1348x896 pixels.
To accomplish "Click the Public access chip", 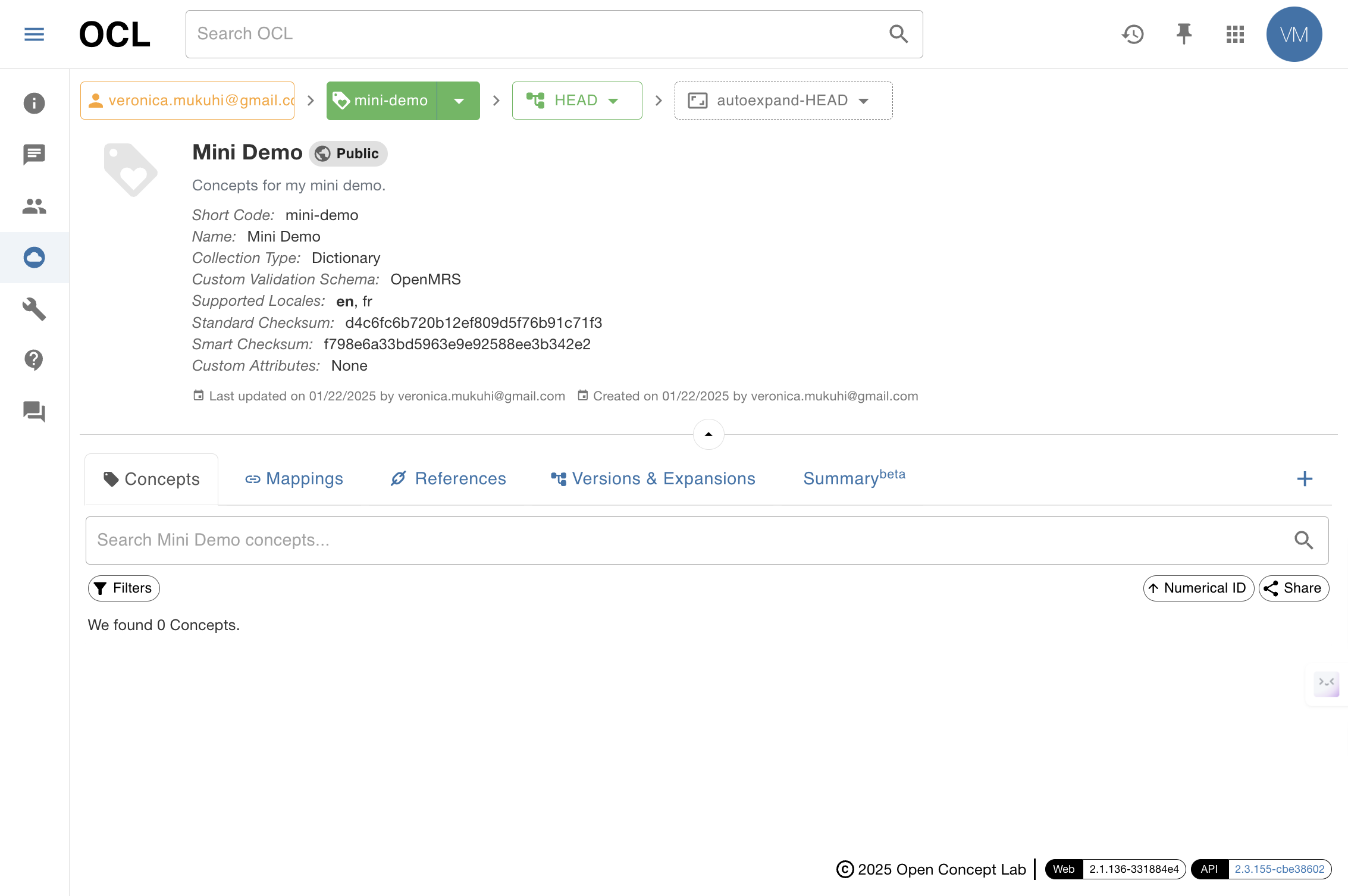I will (x=348, y=153).
